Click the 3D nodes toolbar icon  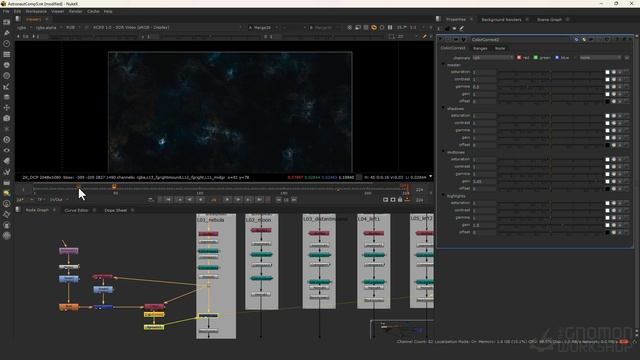point(7,118)
